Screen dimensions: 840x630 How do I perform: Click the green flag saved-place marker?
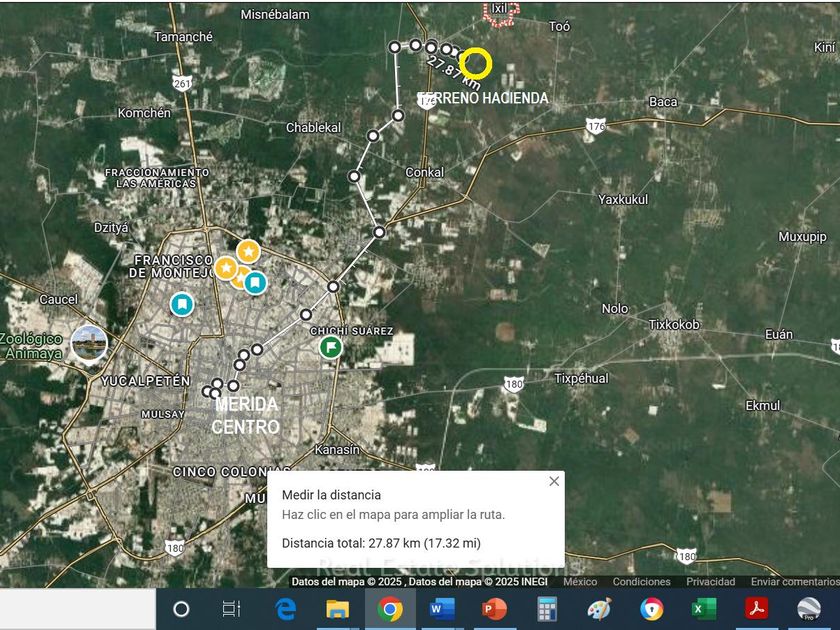point(330,347)
